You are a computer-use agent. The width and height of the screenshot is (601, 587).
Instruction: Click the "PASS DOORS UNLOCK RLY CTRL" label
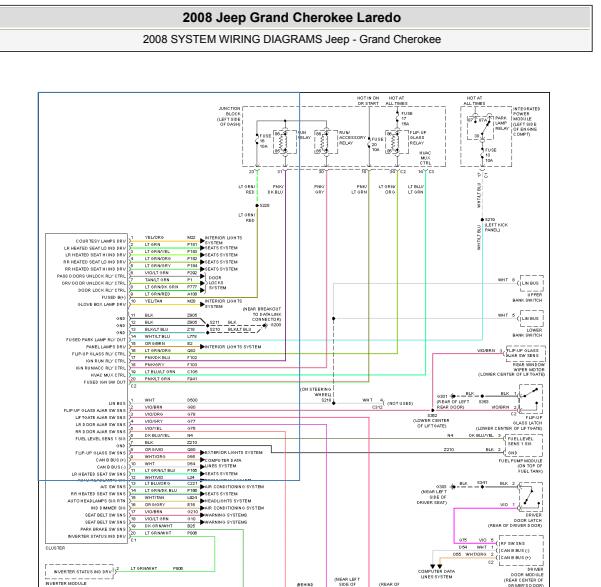(91, 276)
